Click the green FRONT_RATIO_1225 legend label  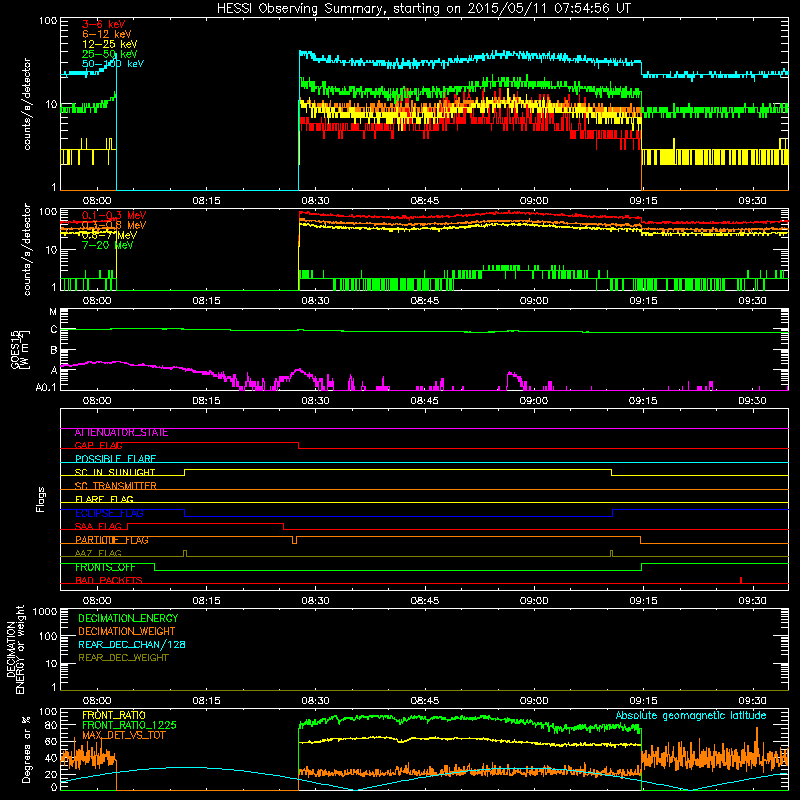[129, 726]
